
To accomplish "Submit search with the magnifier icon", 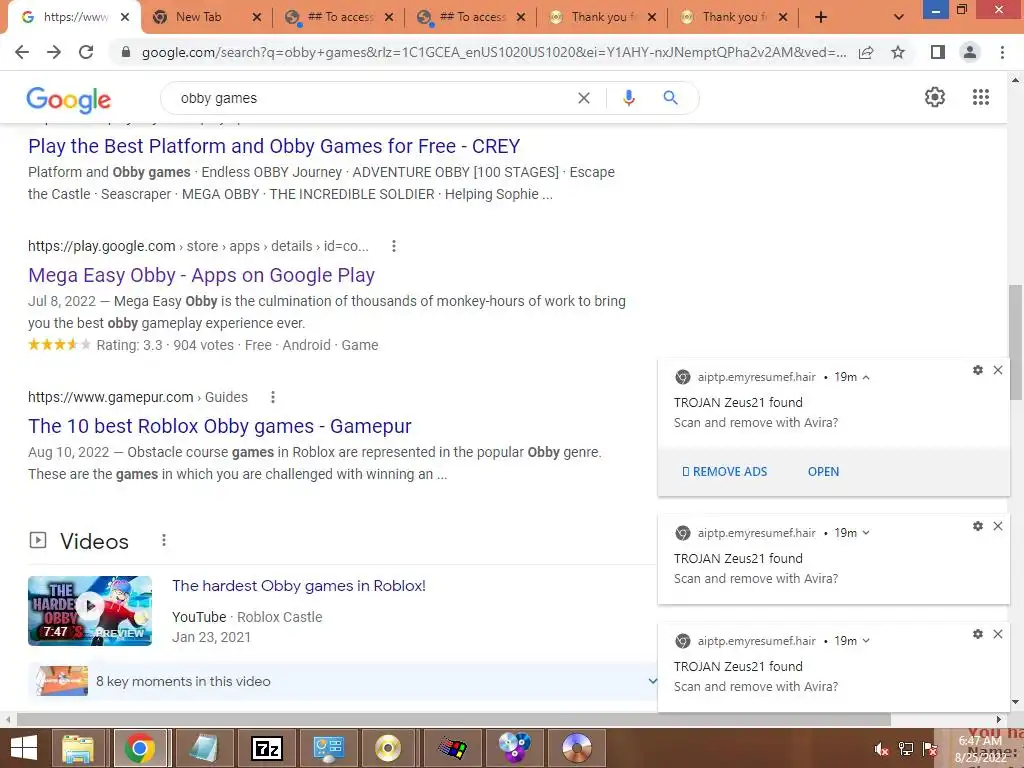I will point(670,98).
